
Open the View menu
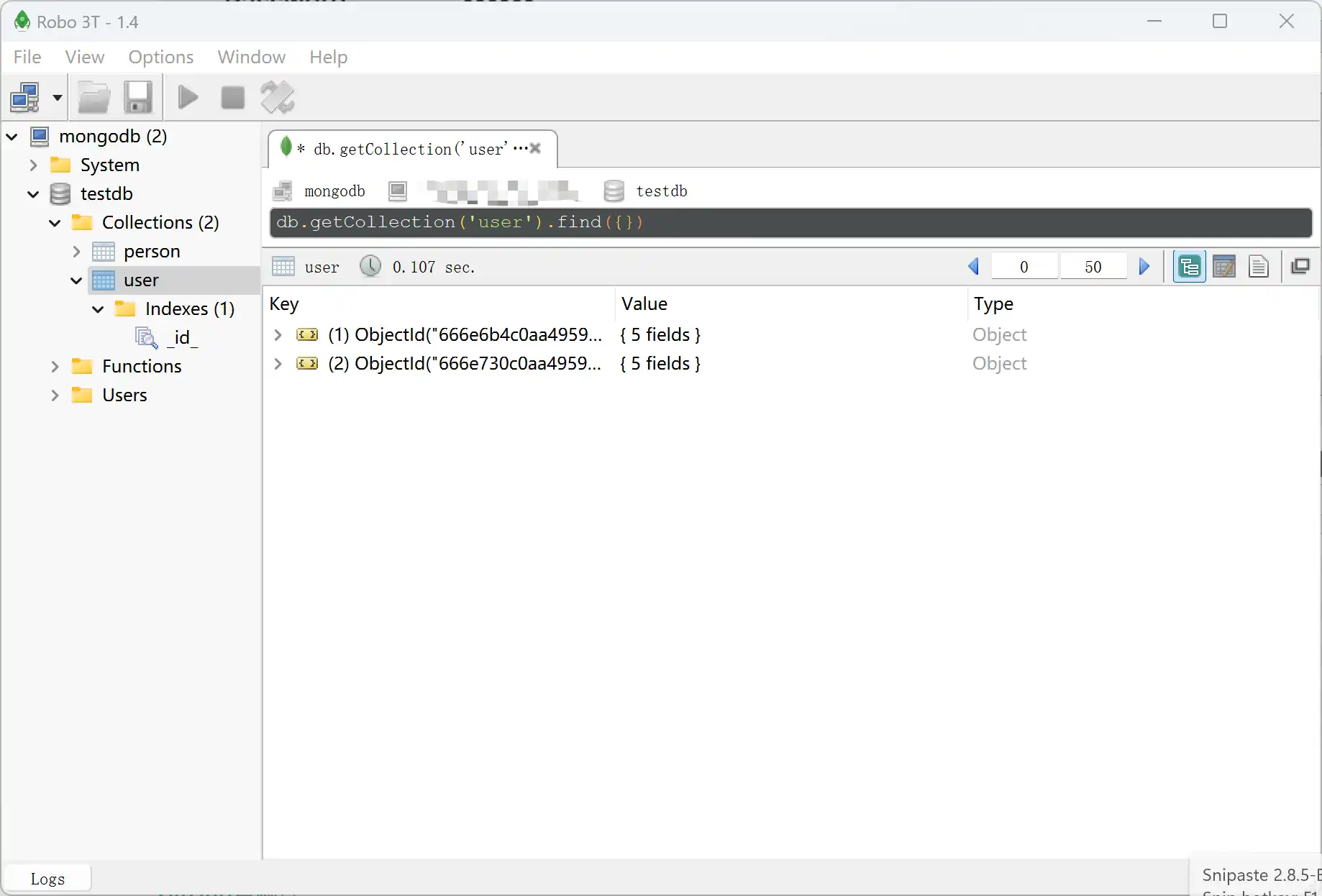coord(85,57)
